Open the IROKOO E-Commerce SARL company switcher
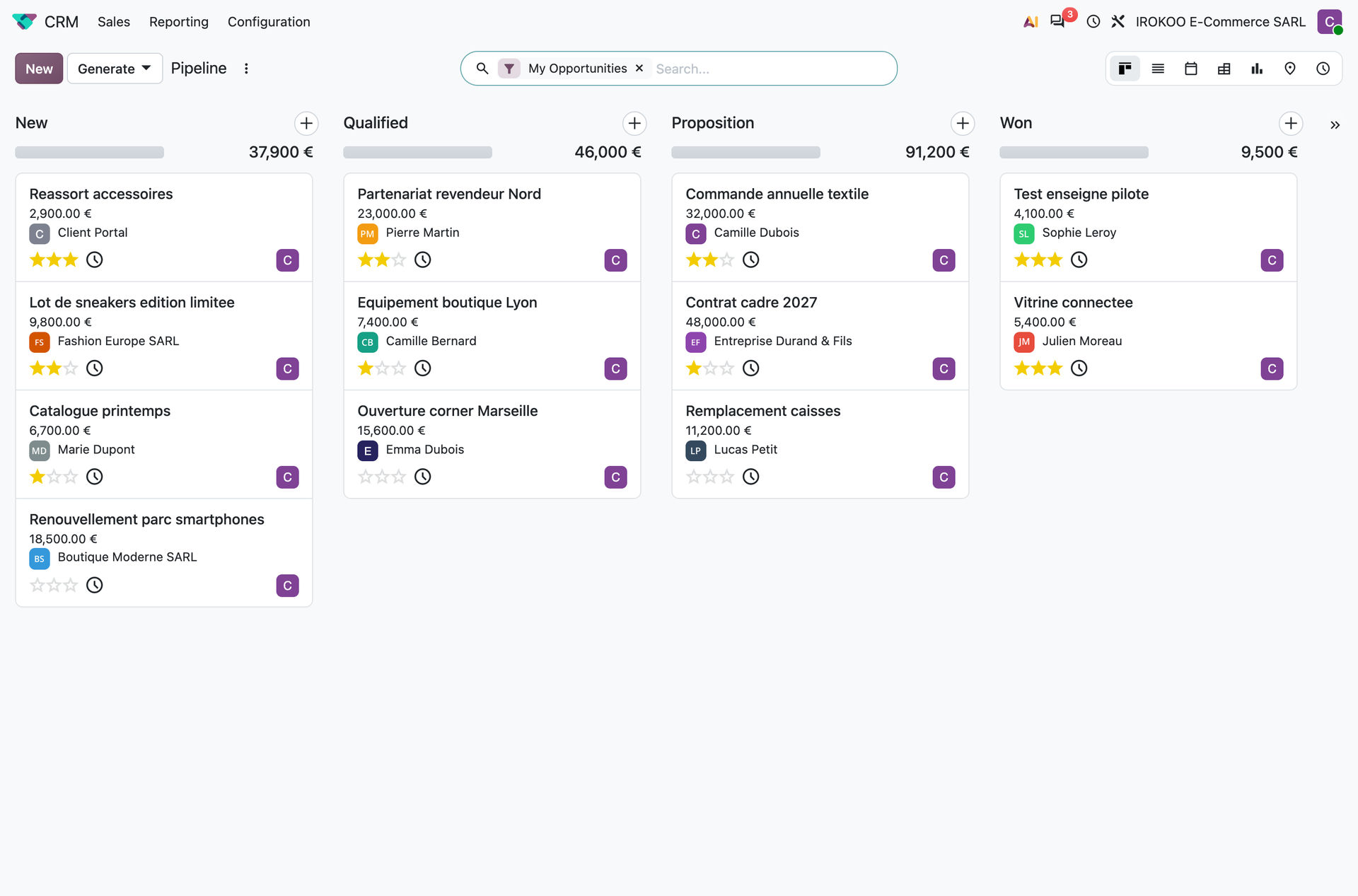This screenshot has height=896, width=1358. click(1220, 22)
